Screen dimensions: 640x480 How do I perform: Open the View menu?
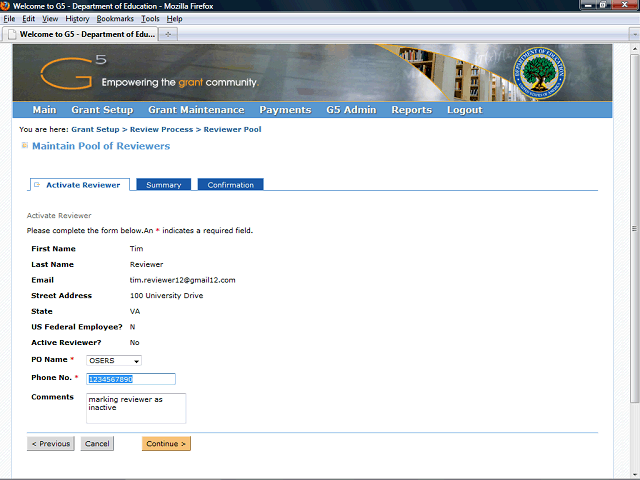(50, 19)
